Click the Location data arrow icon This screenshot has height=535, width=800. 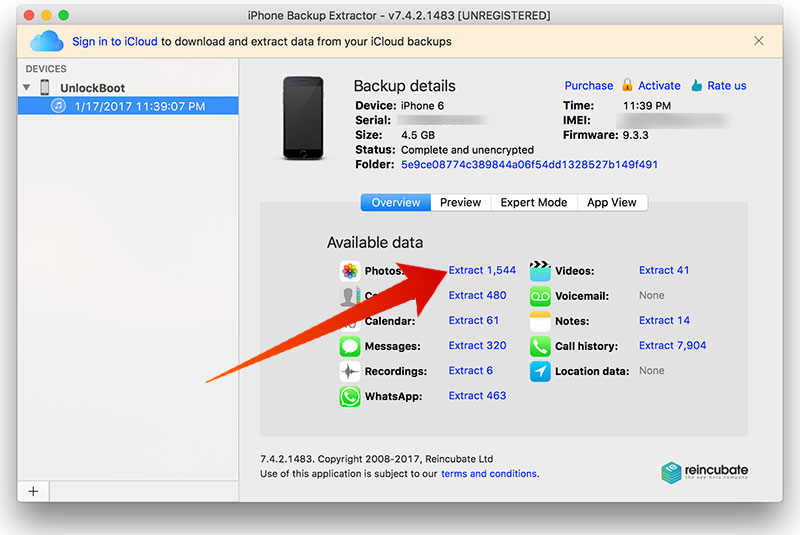coord(540,371)
